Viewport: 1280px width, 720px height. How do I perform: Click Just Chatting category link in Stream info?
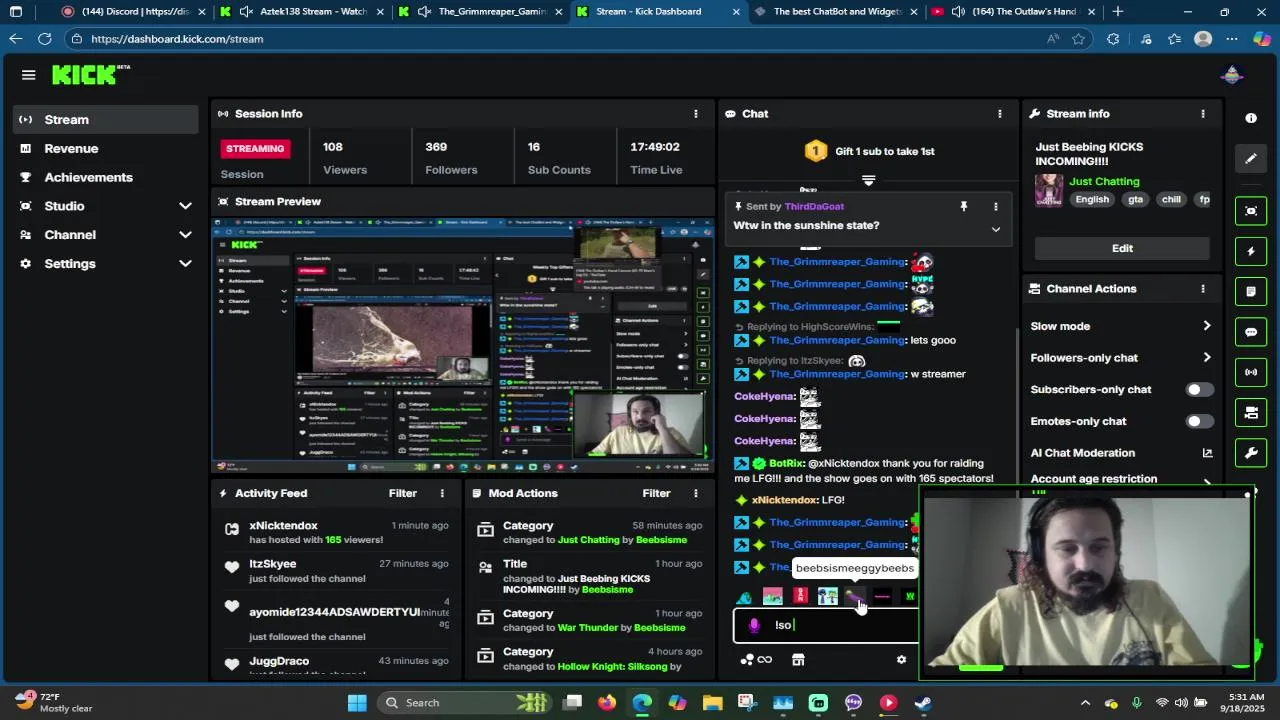coord(1104,182)
